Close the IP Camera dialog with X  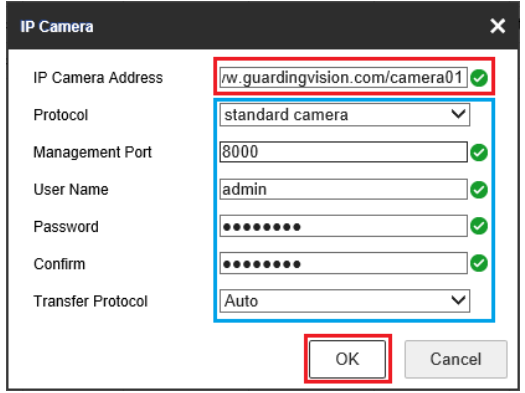(x=498, y=26)
